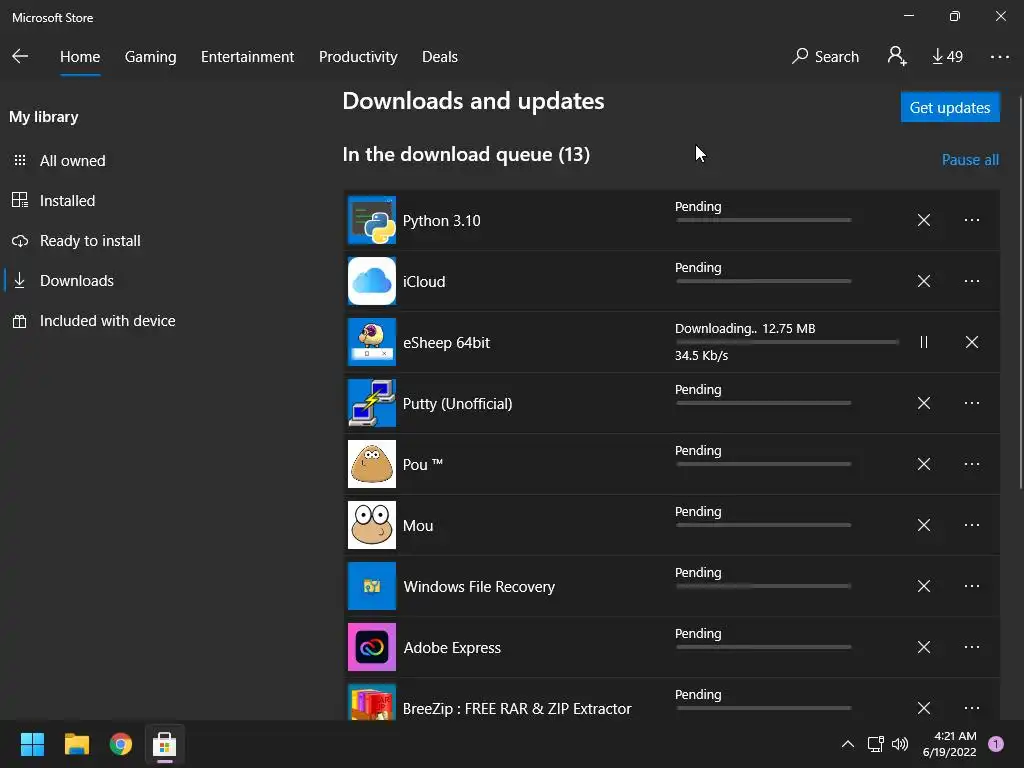
Task: Cancel the iCloud download
Action: tap(923, 281)
